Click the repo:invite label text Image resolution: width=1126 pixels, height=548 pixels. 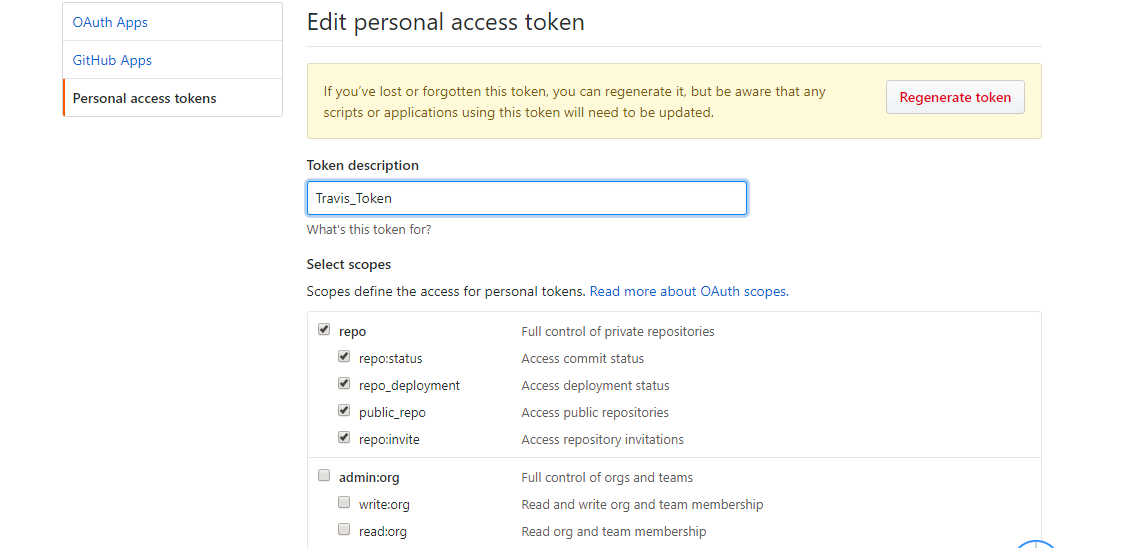[390, 439]
